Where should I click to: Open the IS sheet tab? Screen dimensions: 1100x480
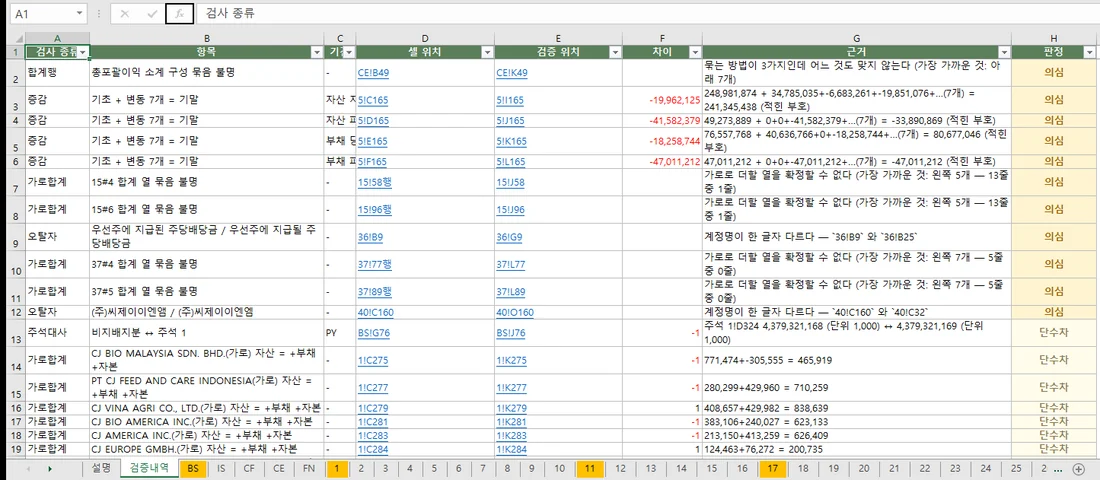coord(220,469)
